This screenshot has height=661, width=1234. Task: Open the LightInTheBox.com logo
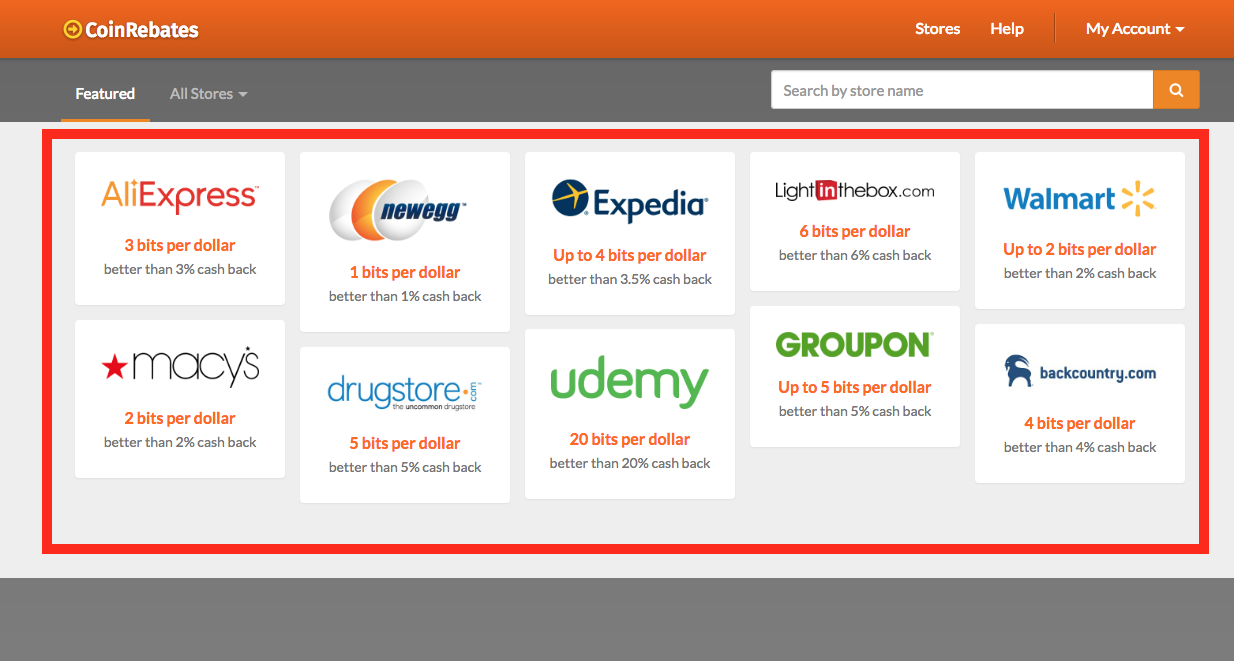pos(855,190)
